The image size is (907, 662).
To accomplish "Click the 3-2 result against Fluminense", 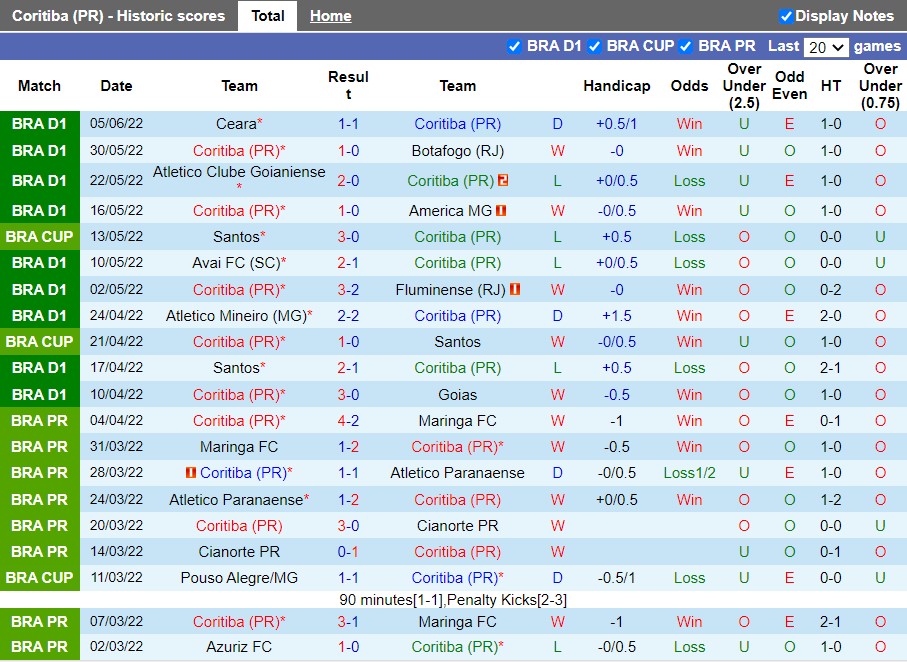I will [348, 289].
